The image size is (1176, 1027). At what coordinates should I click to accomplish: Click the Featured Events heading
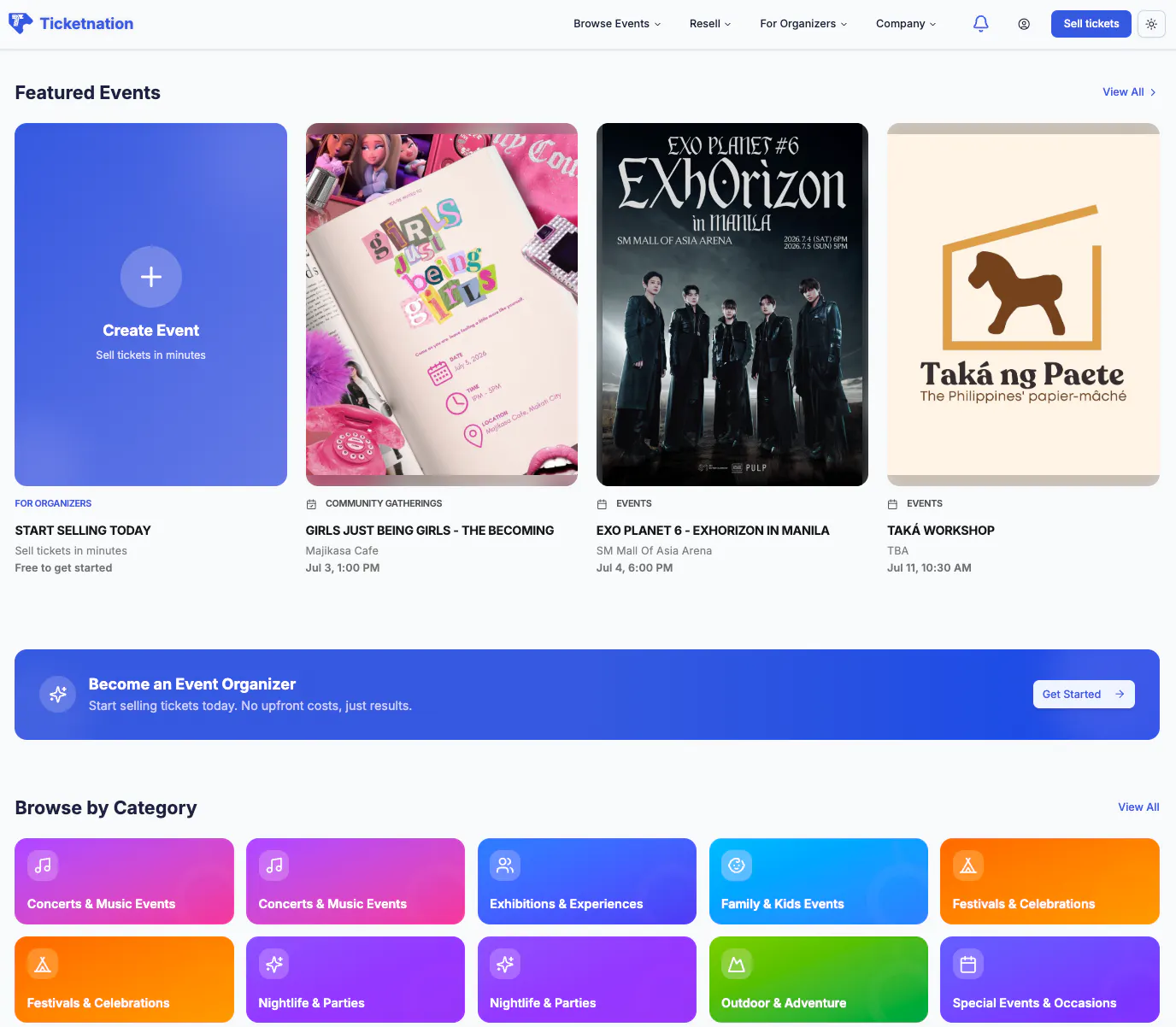[88, 92]
